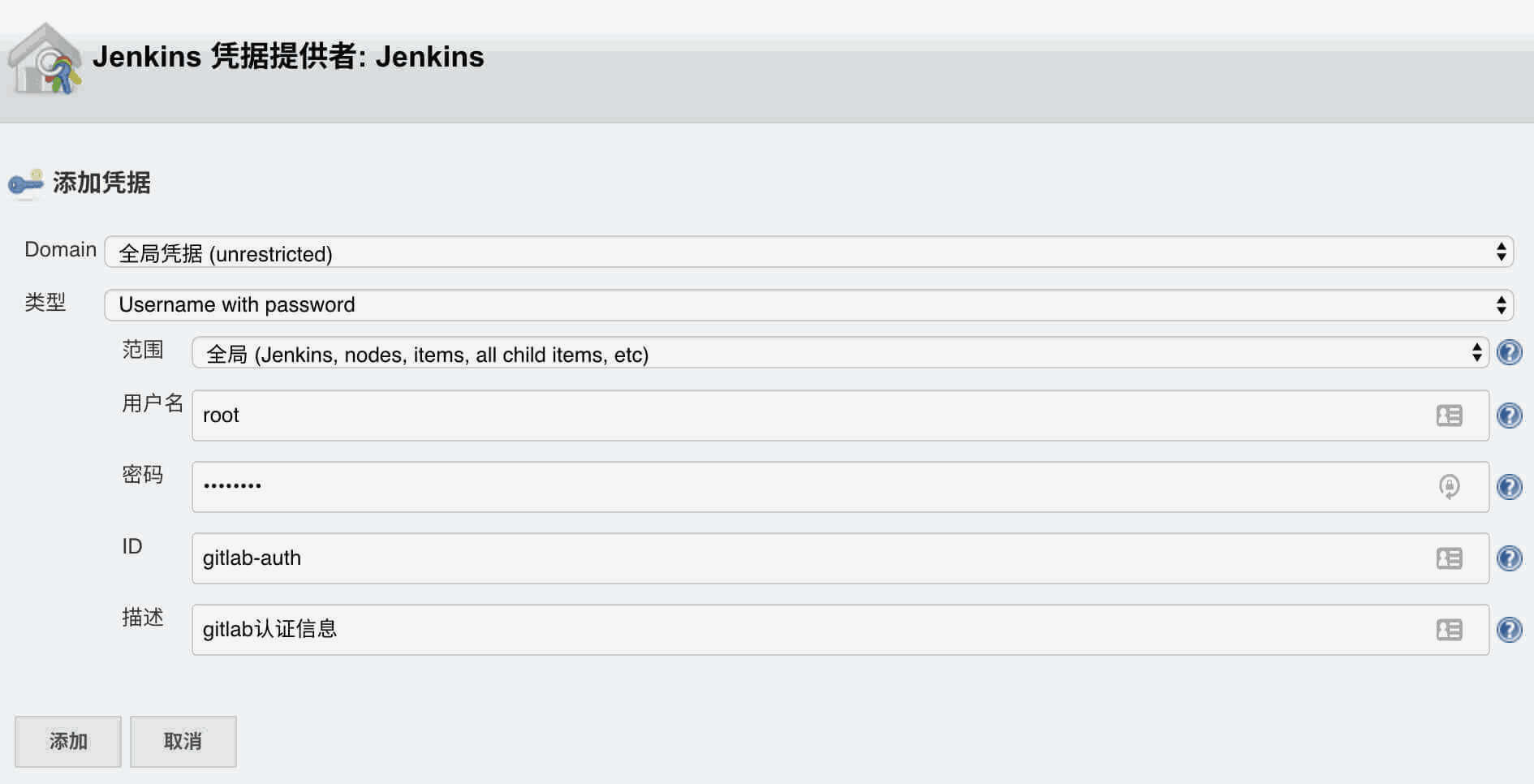Open help icon for the 用户名 field
The width and height of the screenshot is (1534, 784).
[x=1509, y=416]
